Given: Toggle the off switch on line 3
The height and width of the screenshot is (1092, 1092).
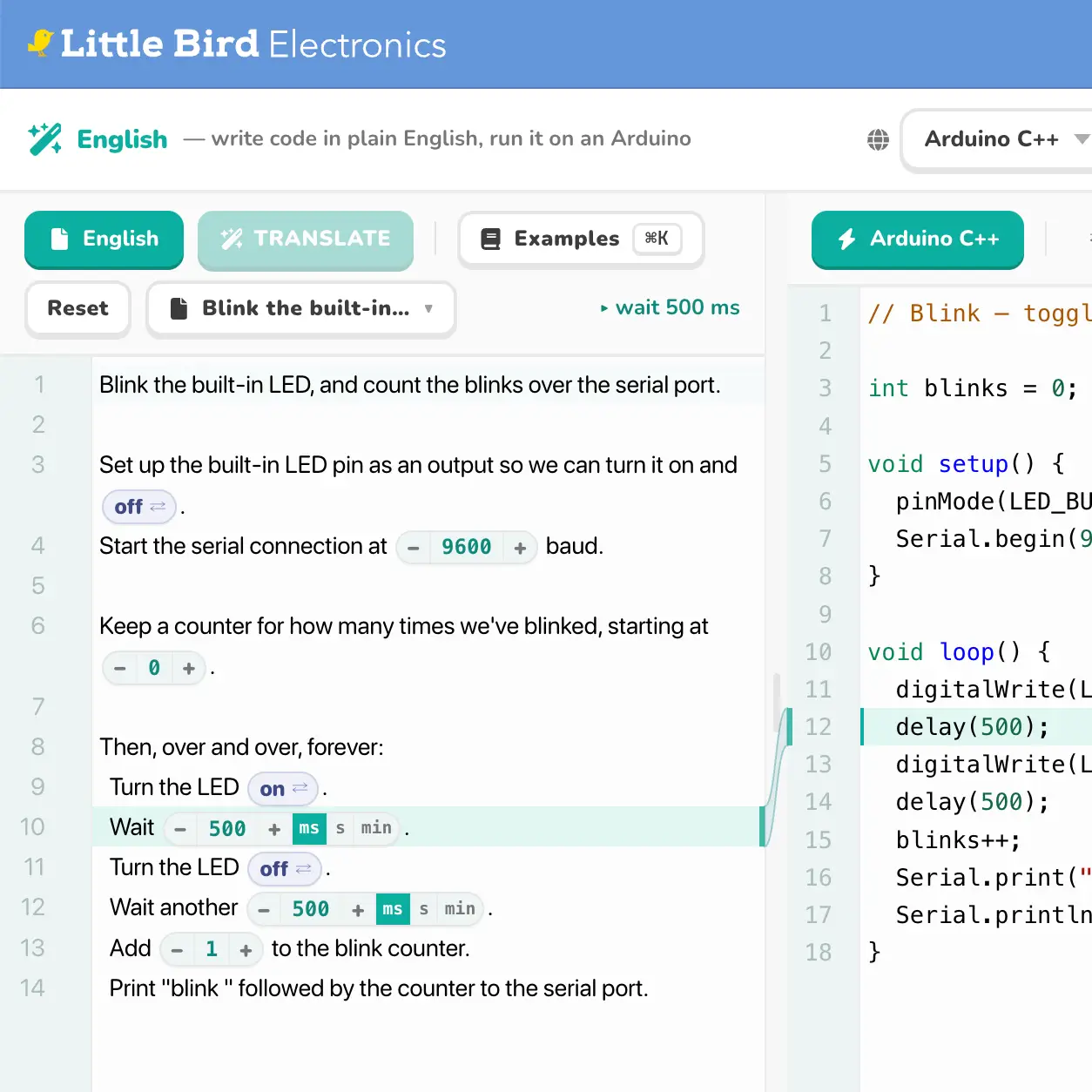Looking at the screenshot, I should pyautogui.click(x=139, y=507).
